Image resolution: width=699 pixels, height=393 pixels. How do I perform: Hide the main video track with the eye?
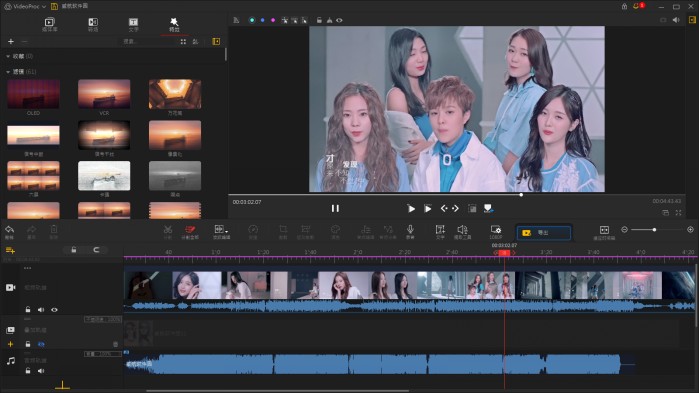(54, 310)
